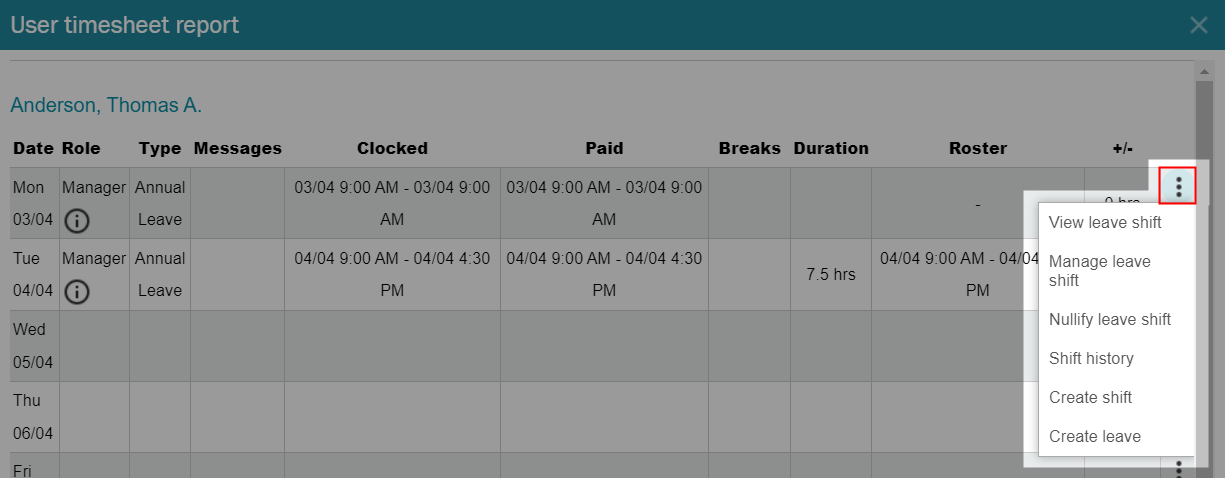Click the Duration column header

(x=831, y=148)
